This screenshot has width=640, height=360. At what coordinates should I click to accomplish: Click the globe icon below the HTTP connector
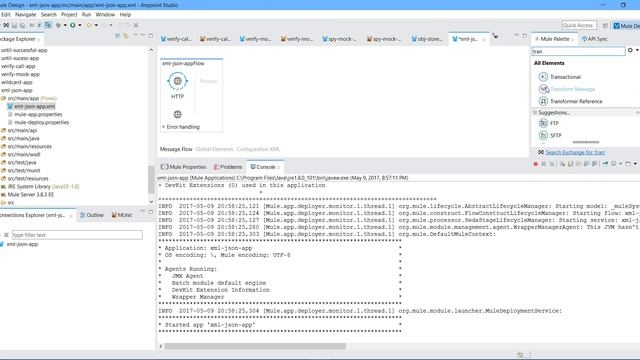point(178,114)
